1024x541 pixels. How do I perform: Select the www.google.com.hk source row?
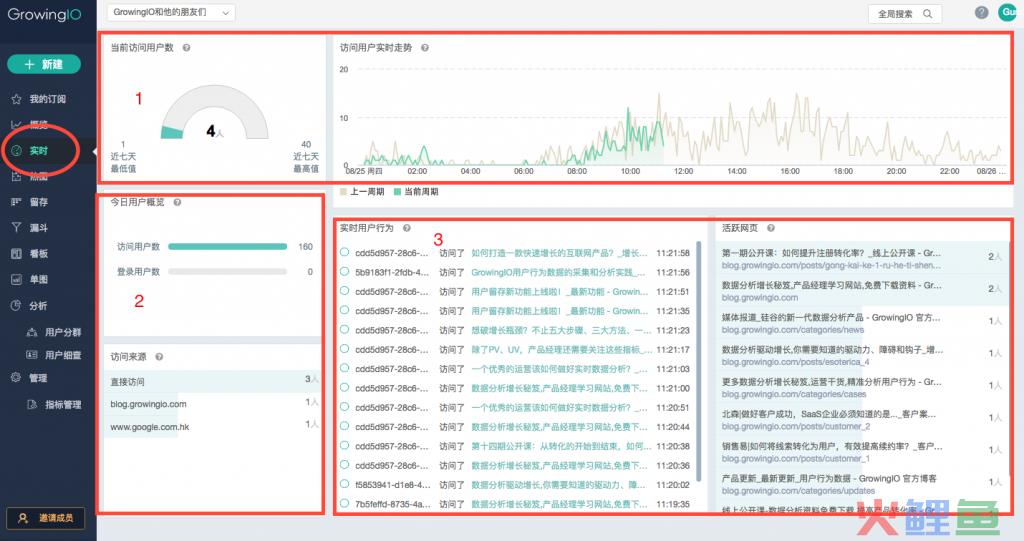coord(214,427)
